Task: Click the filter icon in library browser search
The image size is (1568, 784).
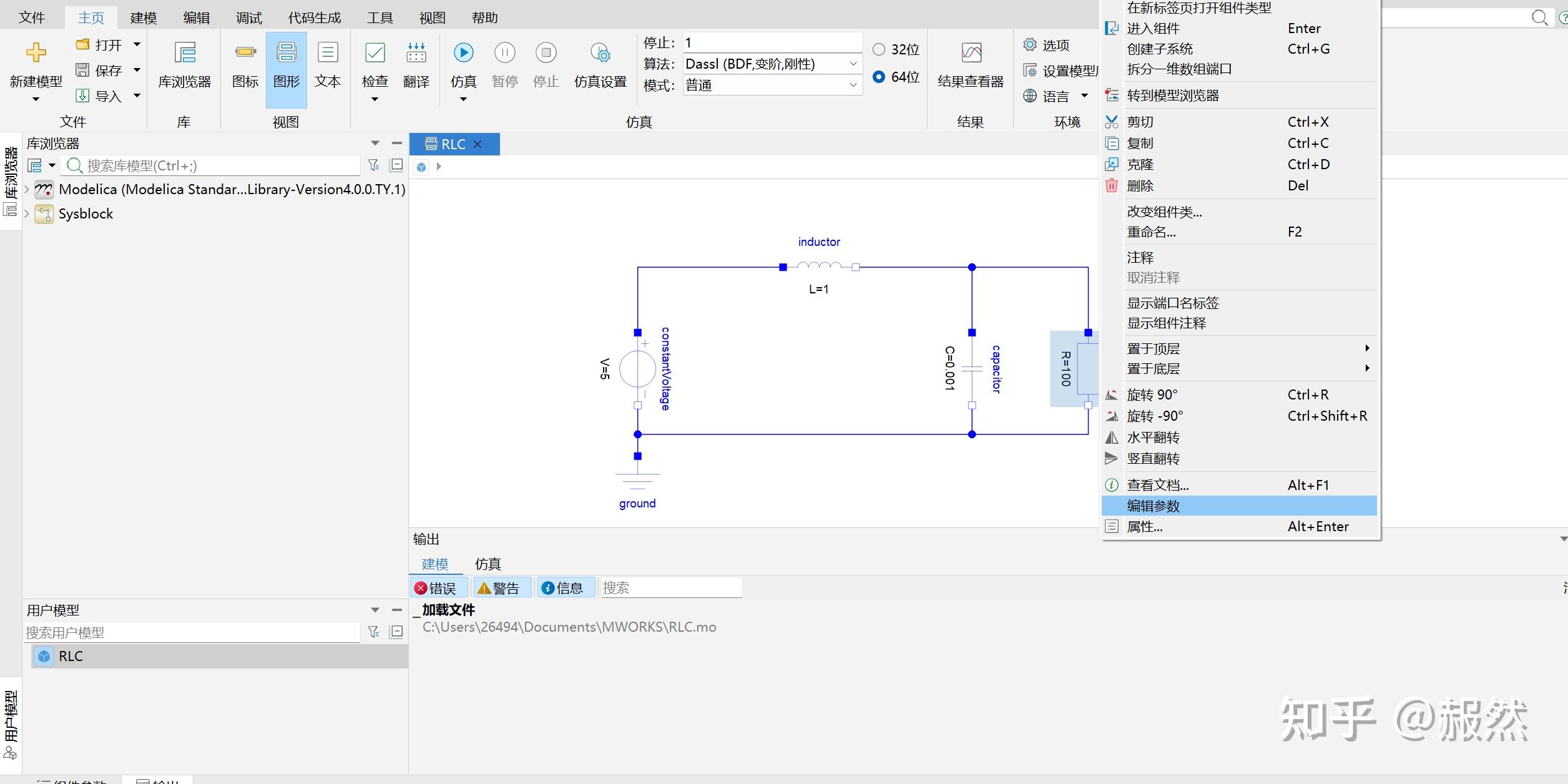Action: pos(373,165)
